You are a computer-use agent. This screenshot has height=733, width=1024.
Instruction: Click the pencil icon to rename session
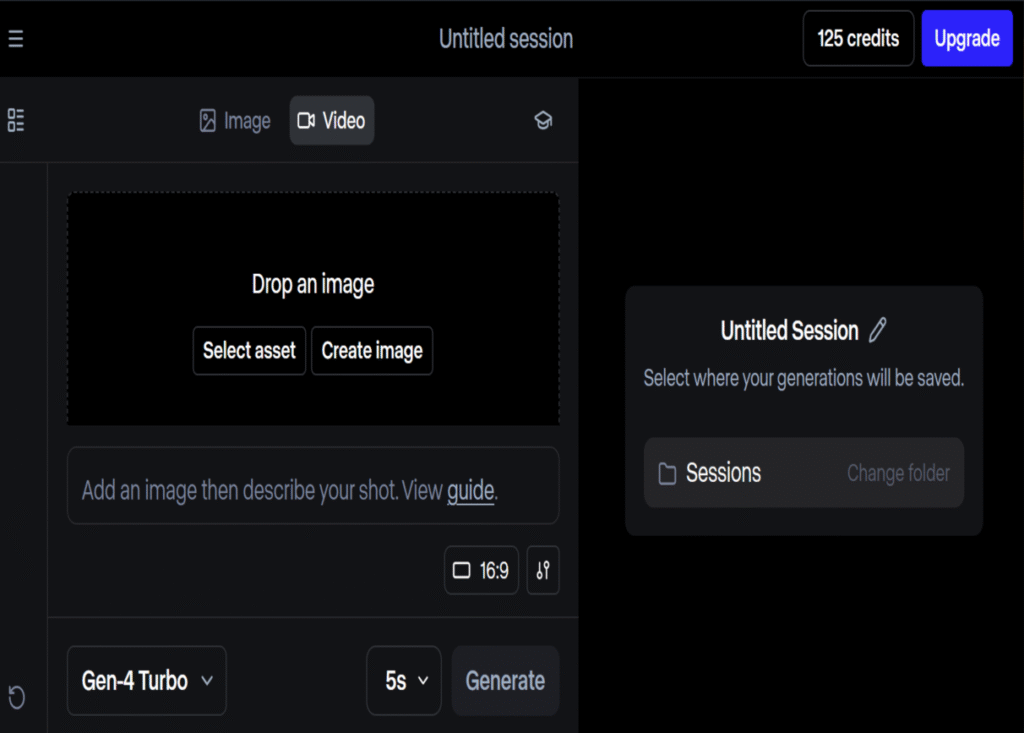tap(878, 330)
